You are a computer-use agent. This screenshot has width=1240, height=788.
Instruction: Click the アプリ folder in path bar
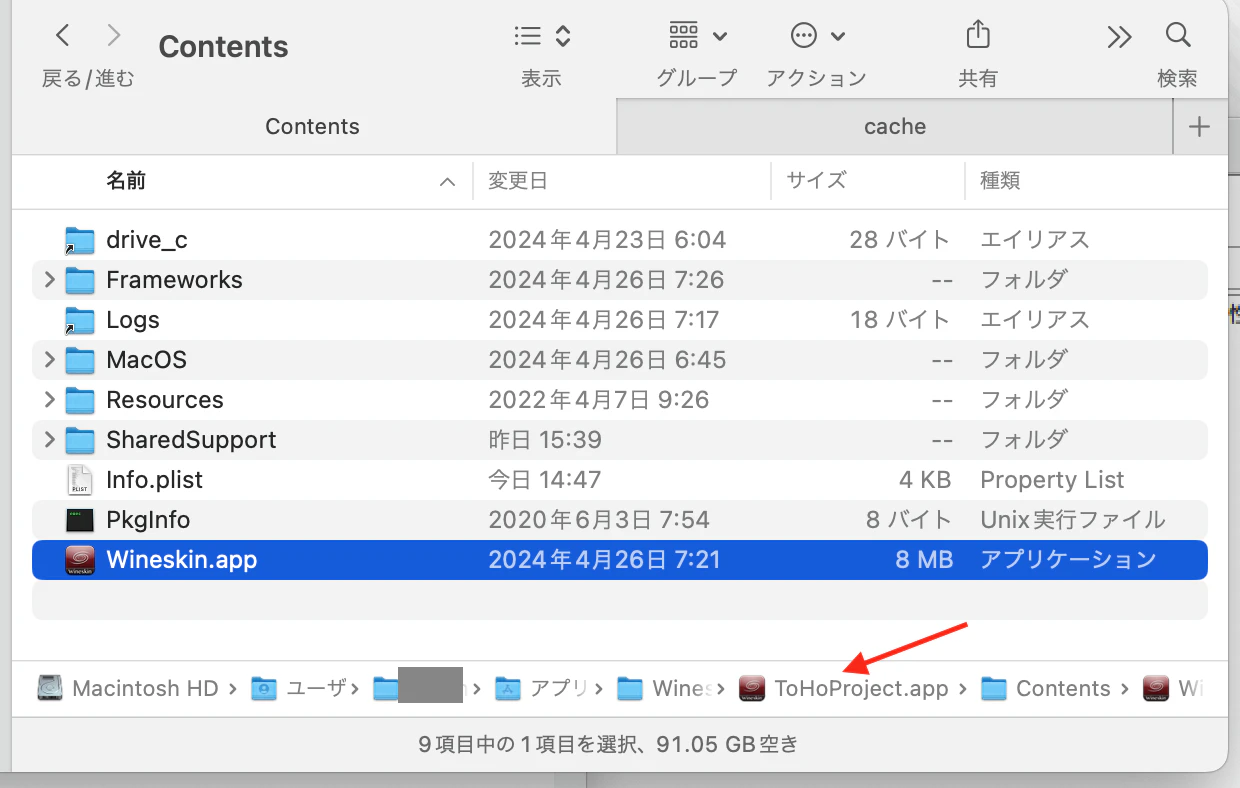pyautogui.click(x=559, y=689)
